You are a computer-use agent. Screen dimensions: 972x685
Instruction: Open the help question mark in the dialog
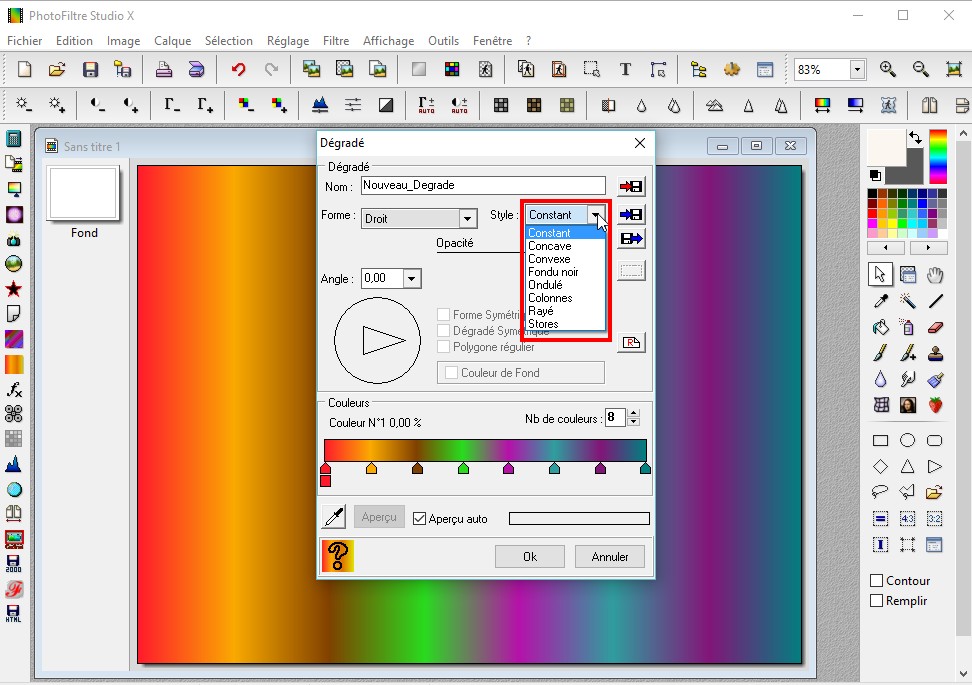[338, 555]
